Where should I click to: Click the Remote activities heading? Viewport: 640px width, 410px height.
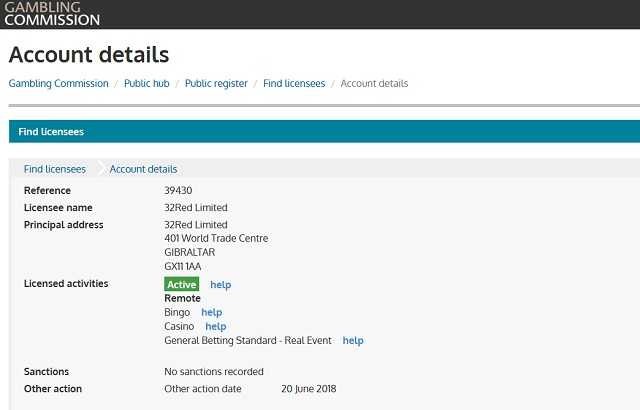click(182, 298)
